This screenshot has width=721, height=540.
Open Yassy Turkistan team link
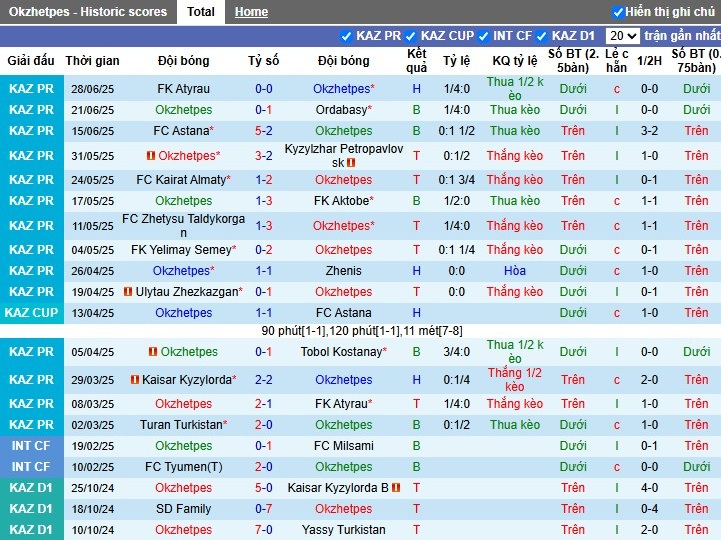[343, 530]
